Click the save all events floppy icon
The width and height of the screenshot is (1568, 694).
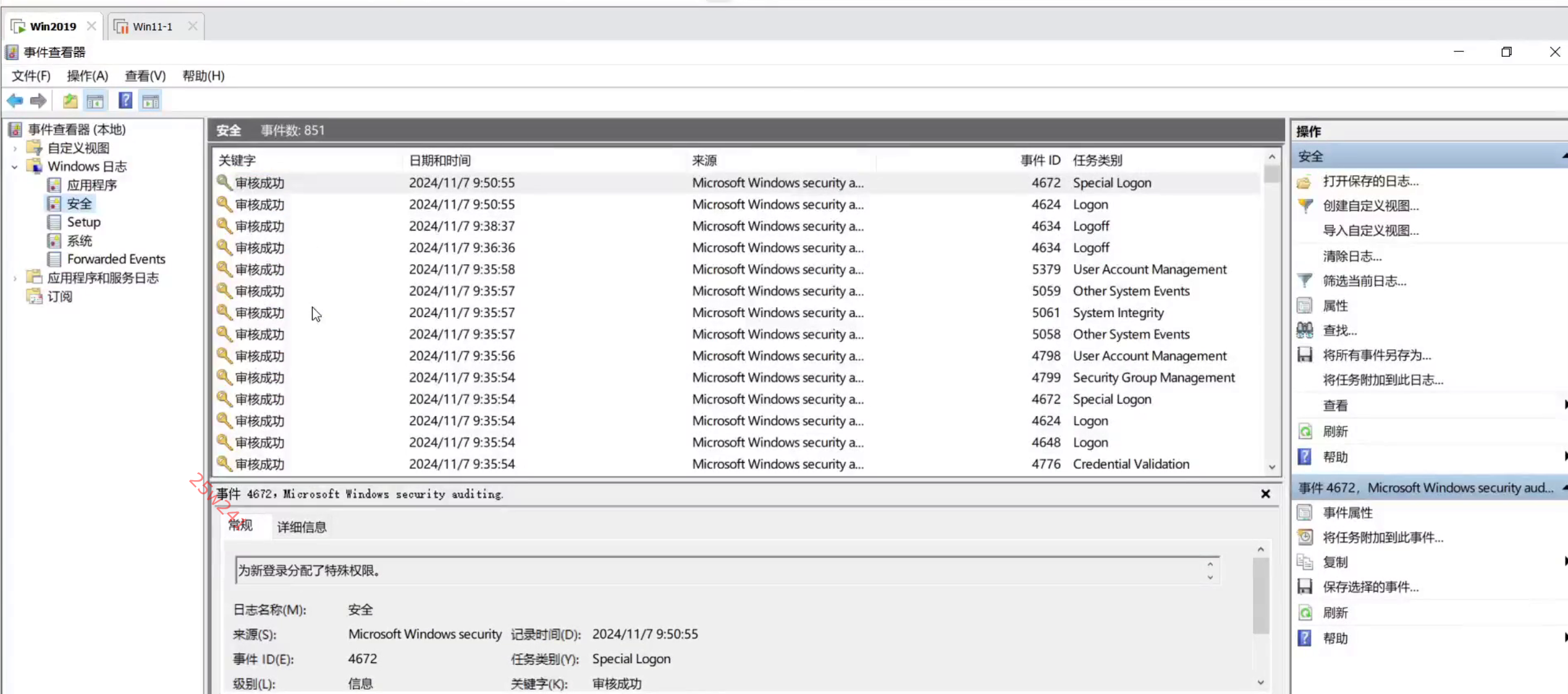pyautogui.click(x=1305, y=355)
